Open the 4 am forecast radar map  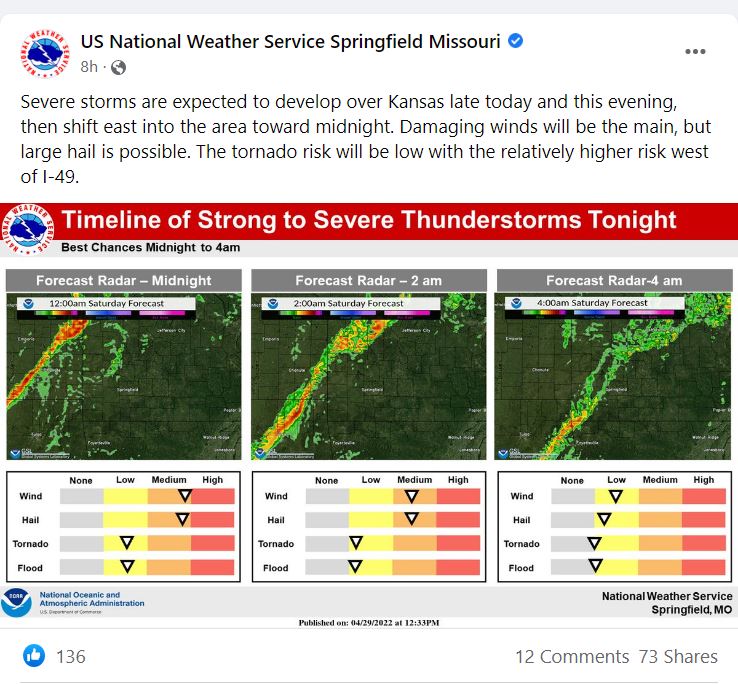tap(613, 376)
